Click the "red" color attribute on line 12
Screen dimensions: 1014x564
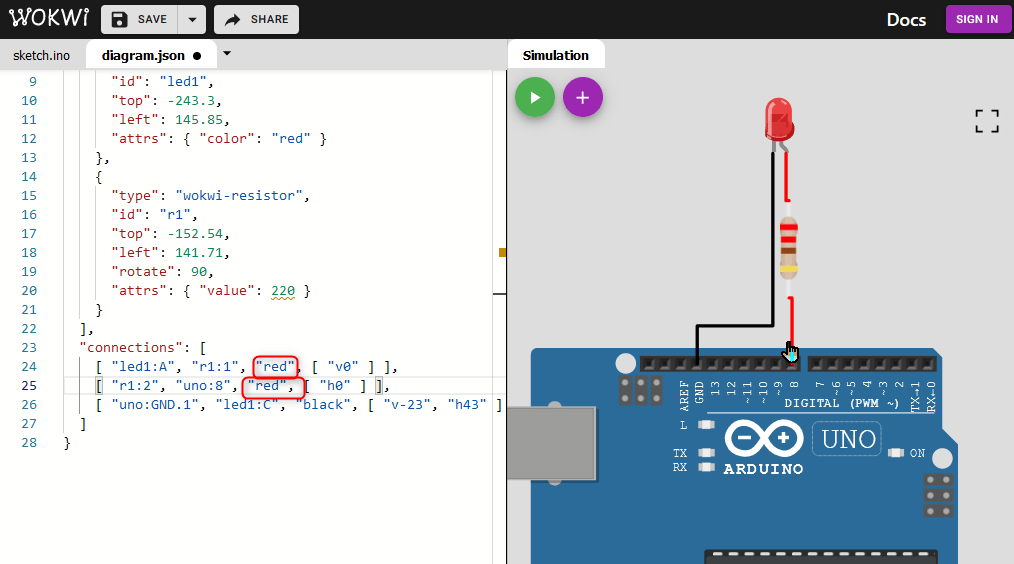pyautogui.click(x=290, y=138)
